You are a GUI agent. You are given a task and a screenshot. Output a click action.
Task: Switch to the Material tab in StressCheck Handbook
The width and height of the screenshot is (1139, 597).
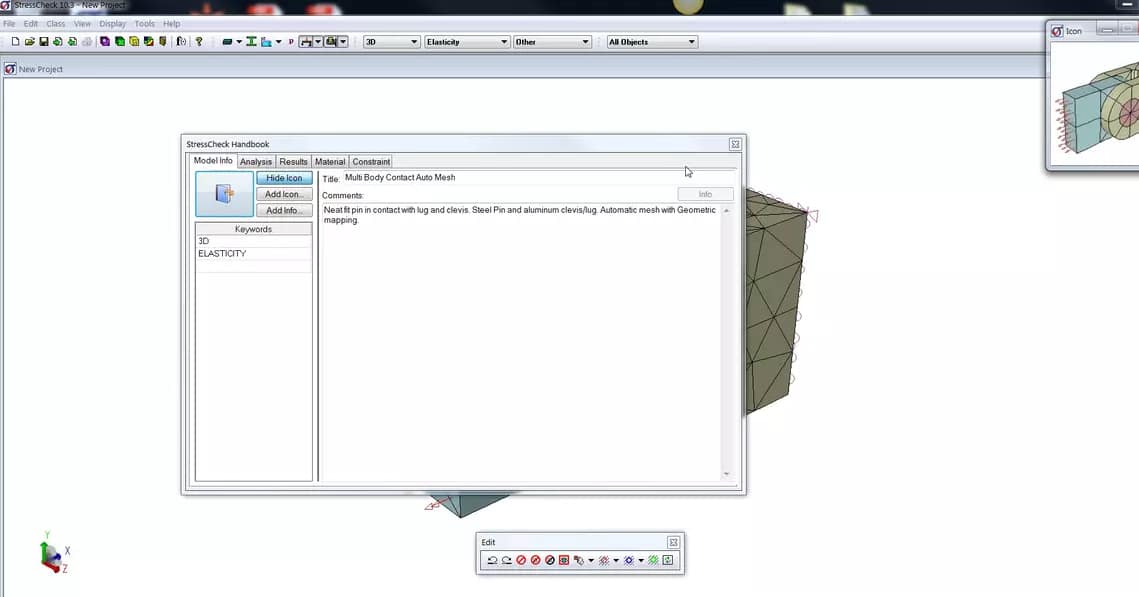coord(330,161)
